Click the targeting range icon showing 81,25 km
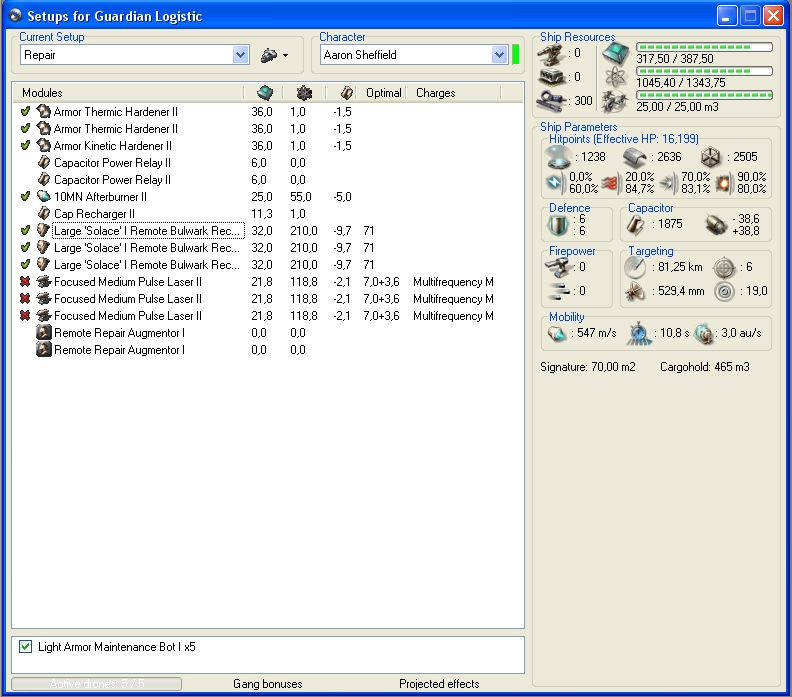Viewport: 792px width, 697px height. (x=635, y=267)
